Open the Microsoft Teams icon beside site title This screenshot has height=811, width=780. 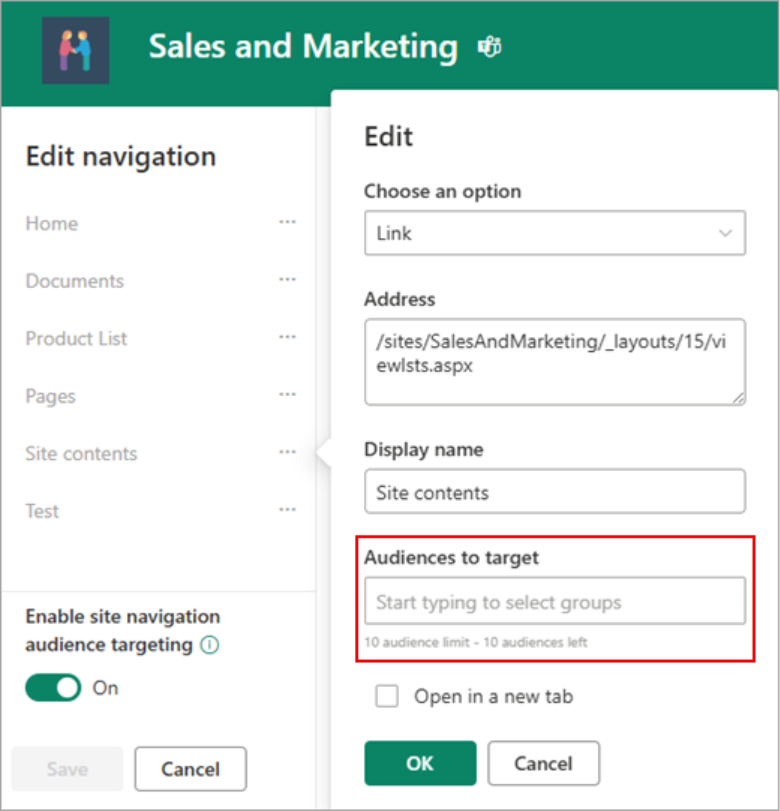489,46
